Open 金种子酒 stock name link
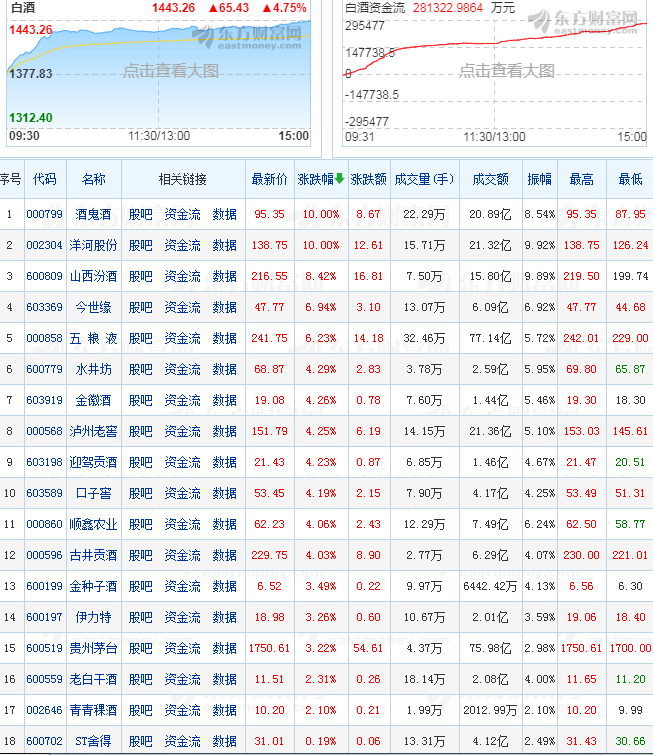Viewport: 653px width, 755px height. (x=93, y=586)
